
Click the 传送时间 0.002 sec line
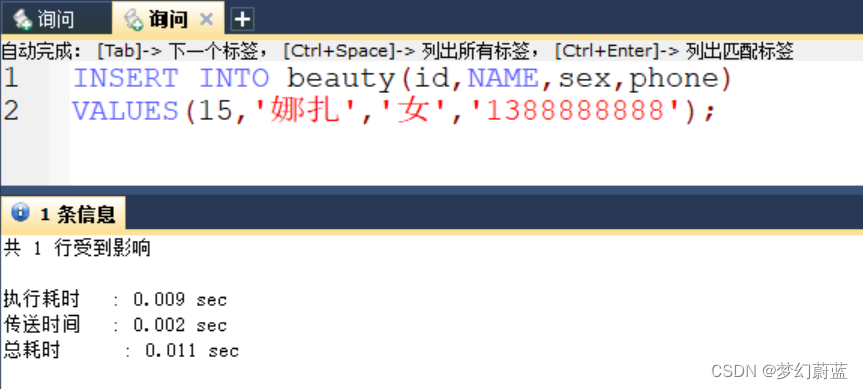(115, 325)
